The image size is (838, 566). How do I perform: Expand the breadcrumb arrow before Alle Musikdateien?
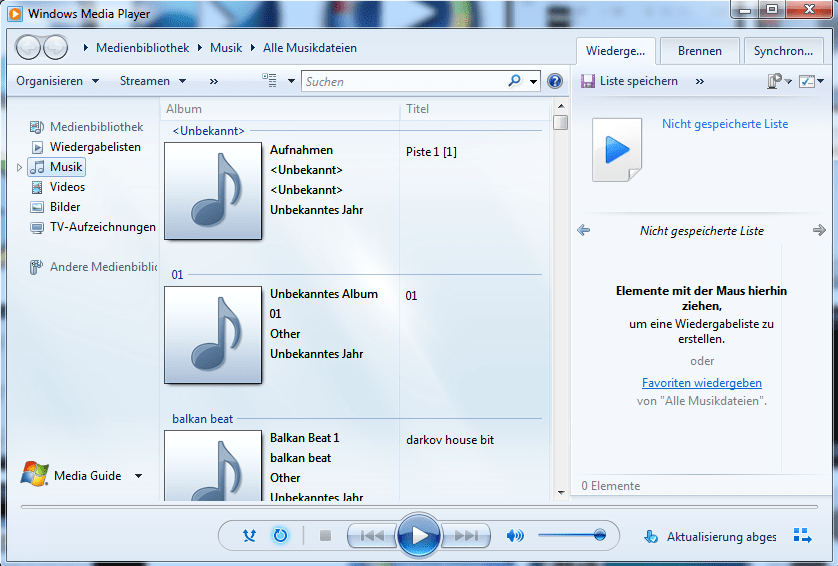pyautogui.click(x=253, y=48)
